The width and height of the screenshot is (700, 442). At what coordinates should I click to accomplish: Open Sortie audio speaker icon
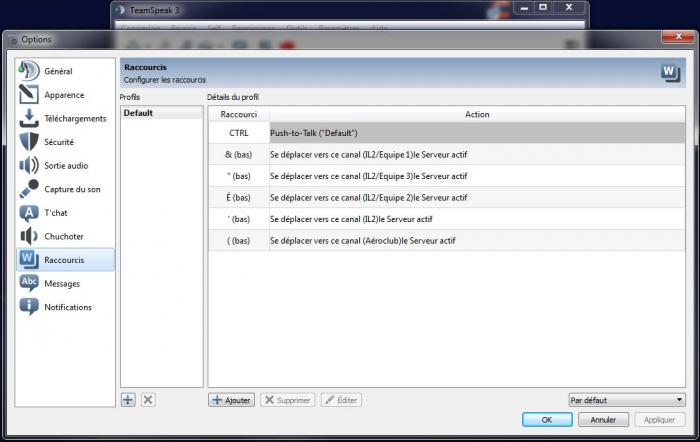point(29,166)
